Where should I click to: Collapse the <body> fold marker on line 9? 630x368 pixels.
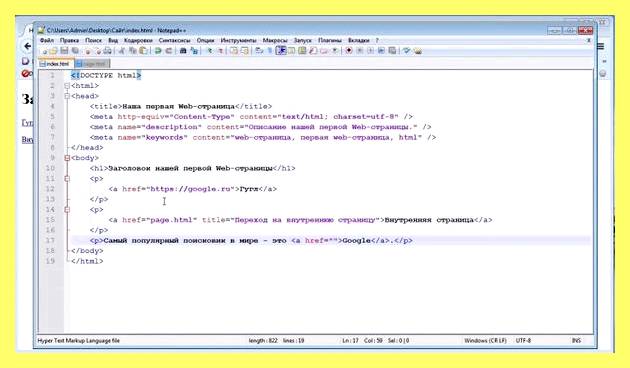pyautogui.click(x=67, y=158)
